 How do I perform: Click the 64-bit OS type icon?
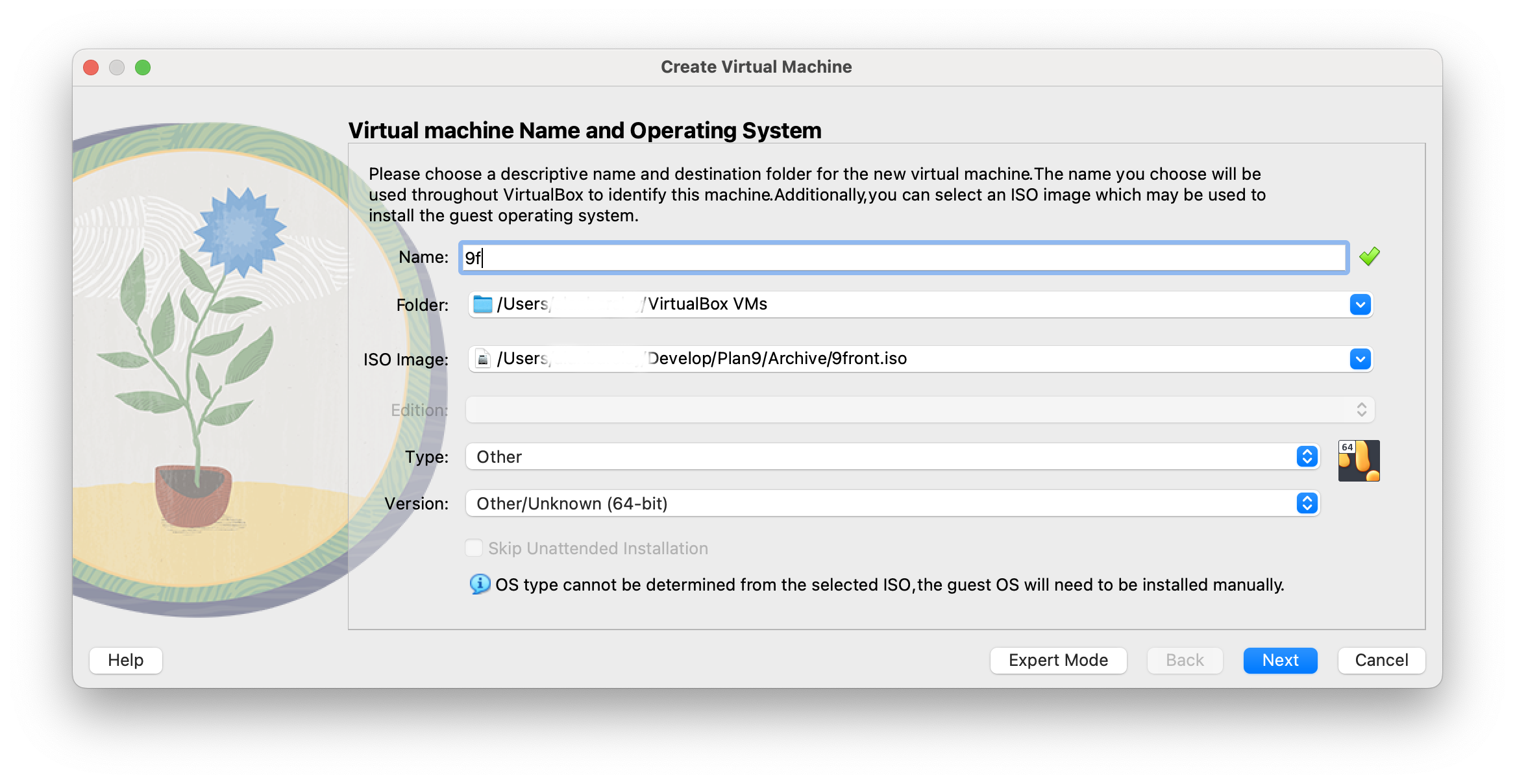click(x=1359, y=461)
